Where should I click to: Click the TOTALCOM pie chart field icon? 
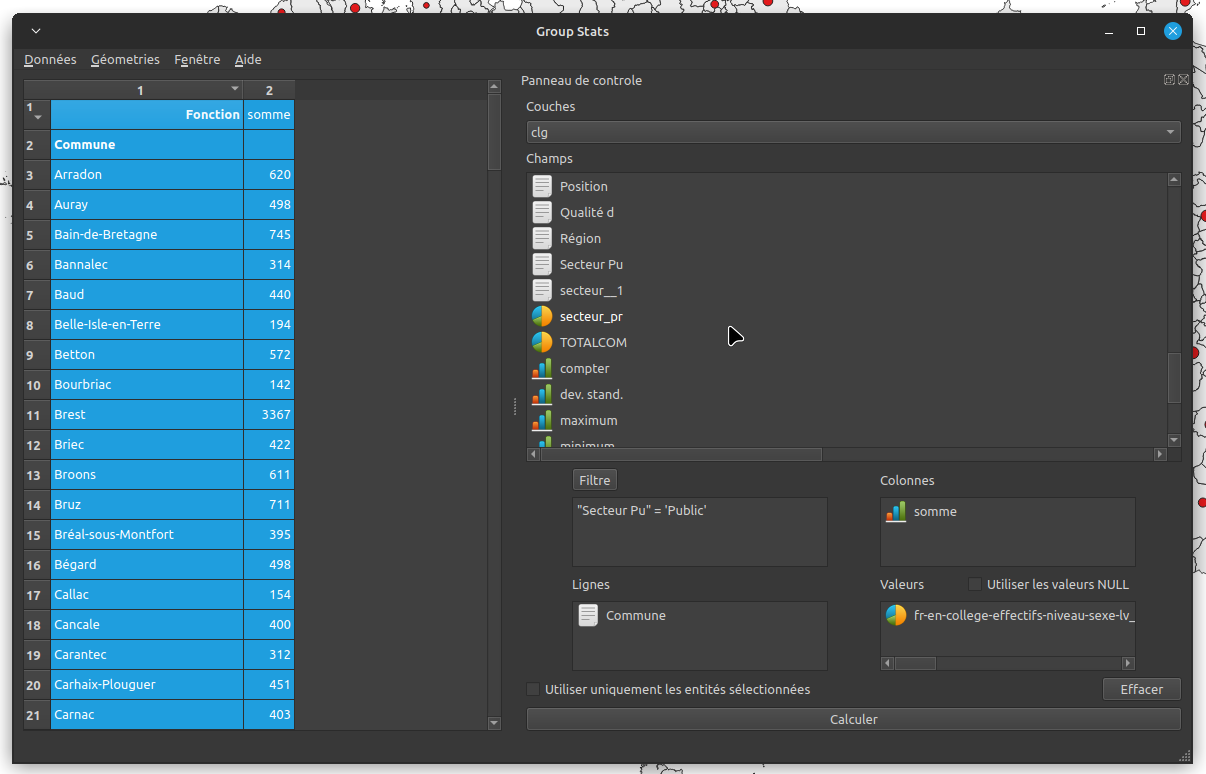(x=542, y=342)
